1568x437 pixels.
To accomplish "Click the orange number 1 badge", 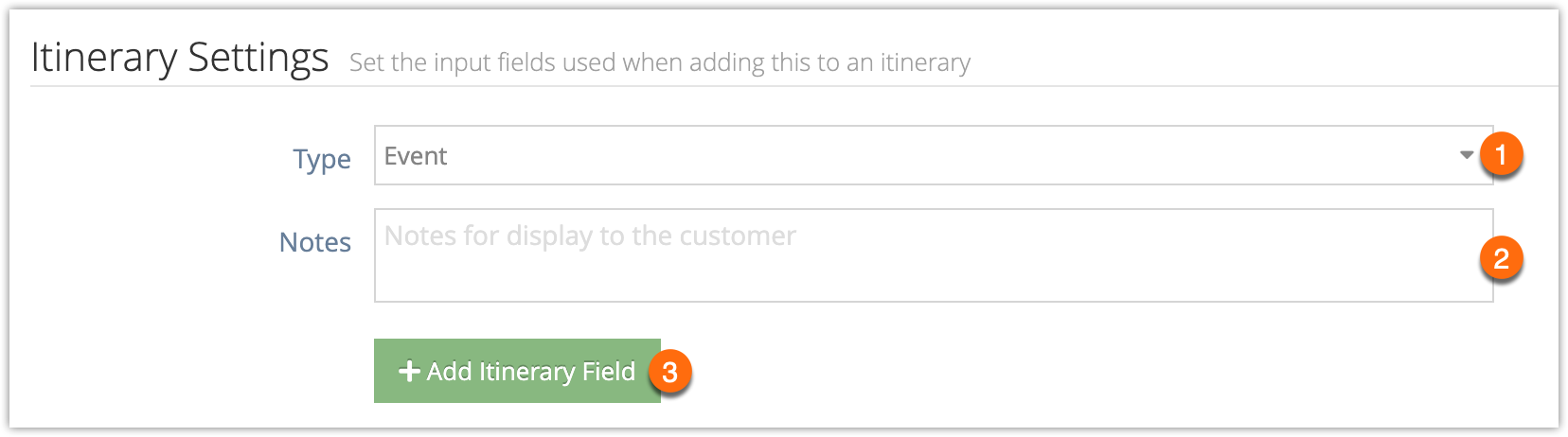I will (x=1501, y=154).
